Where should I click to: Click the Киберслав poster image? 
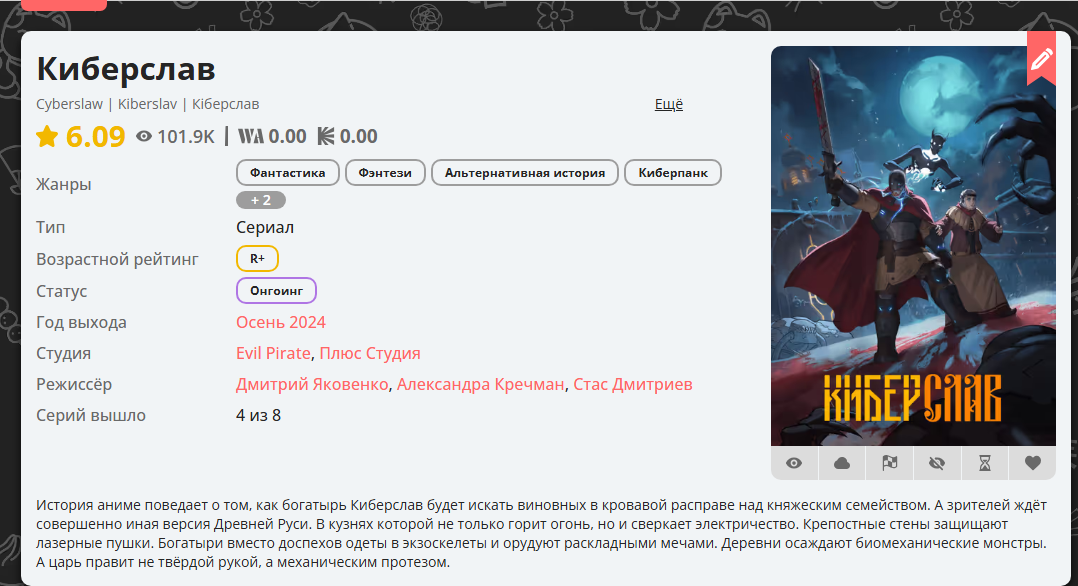pos(913,246)
